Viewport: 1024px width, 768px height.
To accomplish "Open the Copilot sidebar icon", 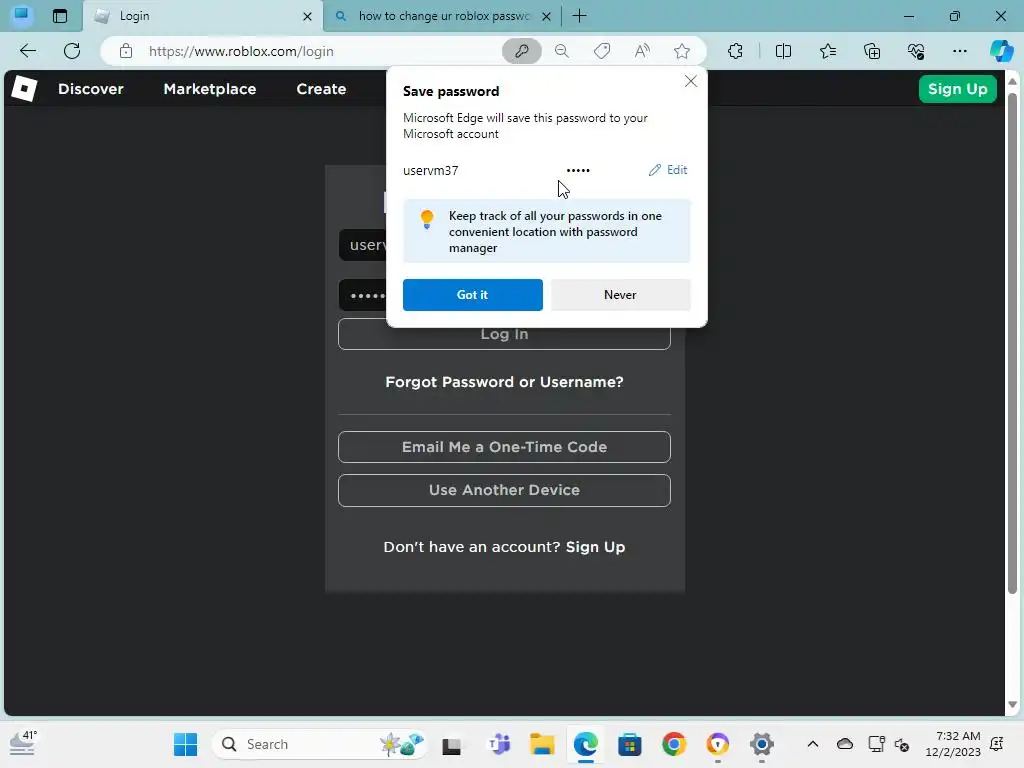I will 1001,51.
